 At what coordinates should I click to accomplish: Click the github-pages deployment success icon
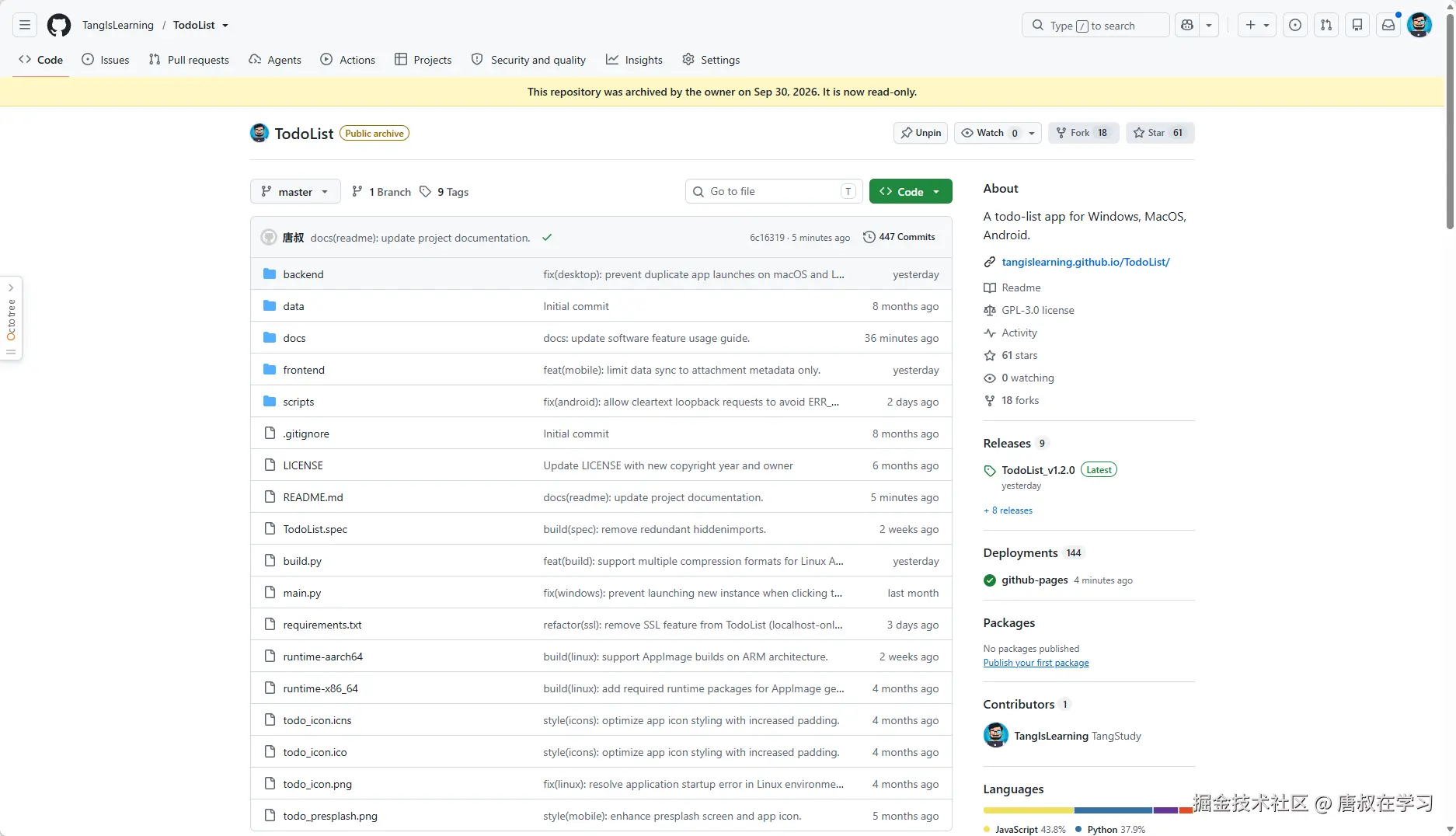(990, 580)
